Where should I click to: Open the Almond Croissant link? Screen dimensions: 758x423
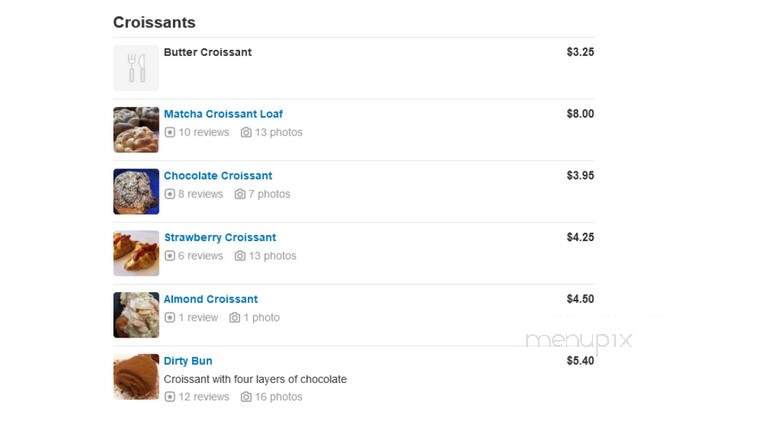tap(211, 299)
